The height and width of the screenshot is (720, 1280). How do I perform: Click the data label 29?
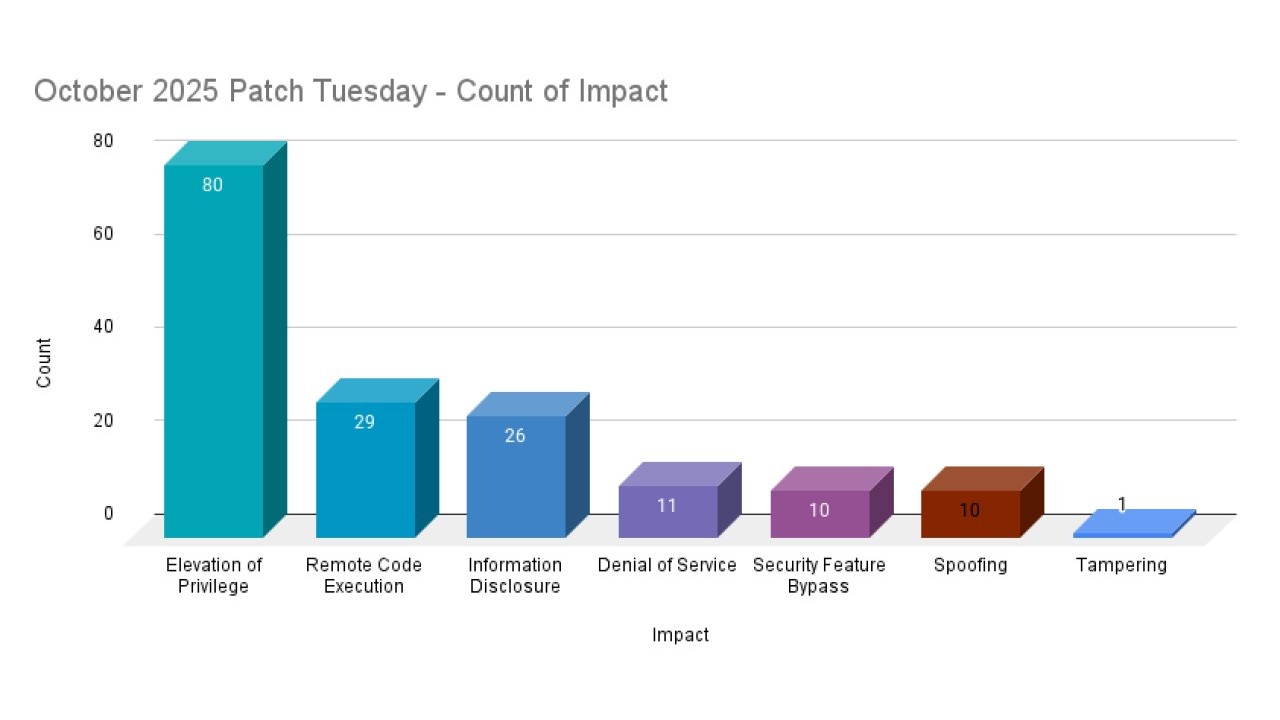coord(364,422)
